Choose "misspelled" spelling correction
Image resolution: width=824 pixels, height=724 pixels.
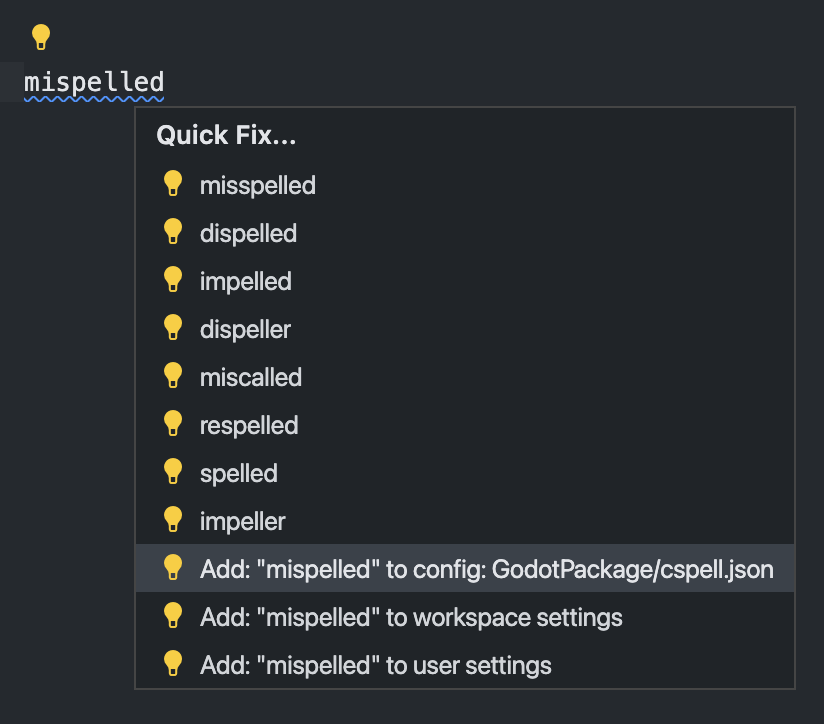pos(258,185)
